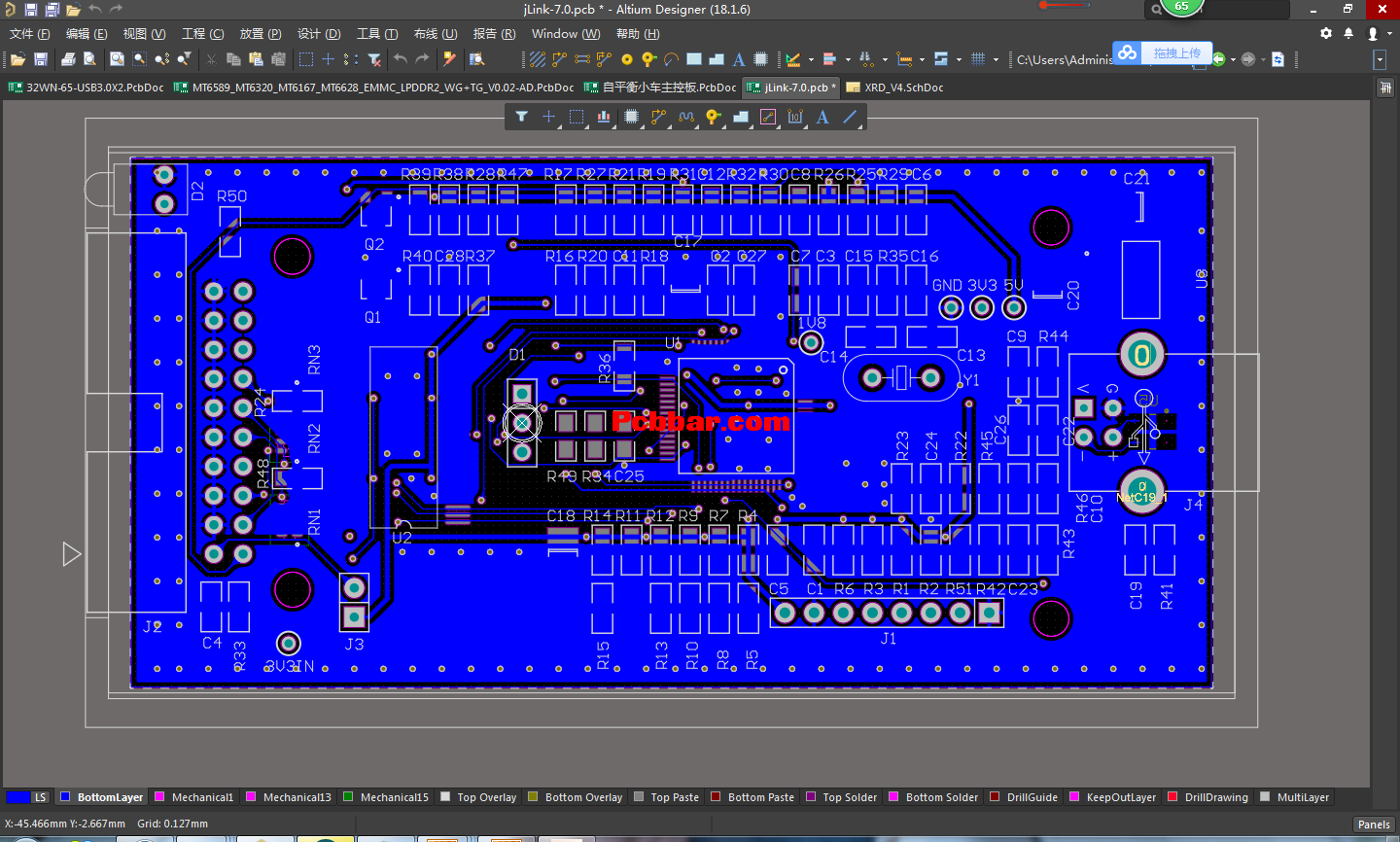The image size is (1400, 842).
Task: Click the open document folder icon in toolbar
Action: point(17,59)
